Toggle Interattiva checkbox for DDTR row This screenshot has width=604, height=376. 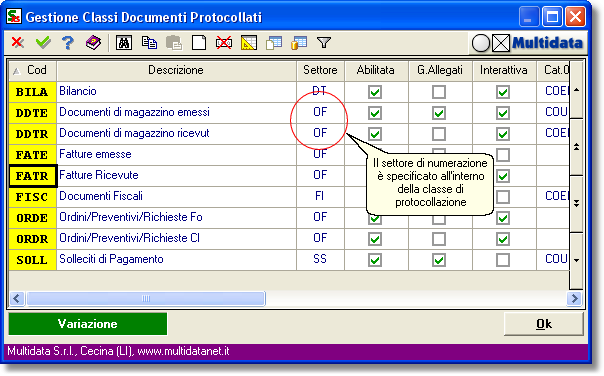(x=503, y=134)
